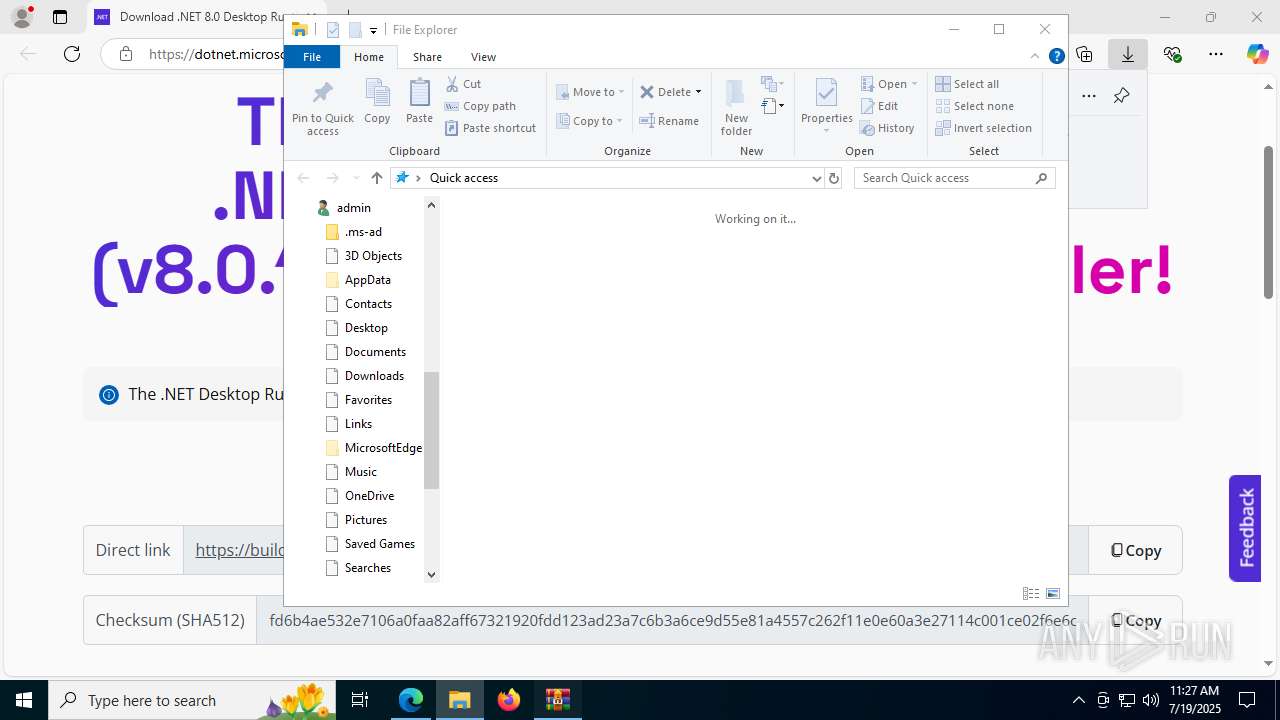Screen dimensions: 1280x720
Task: Open Edge tab actions menu icon
Action: tap(60, 17)
